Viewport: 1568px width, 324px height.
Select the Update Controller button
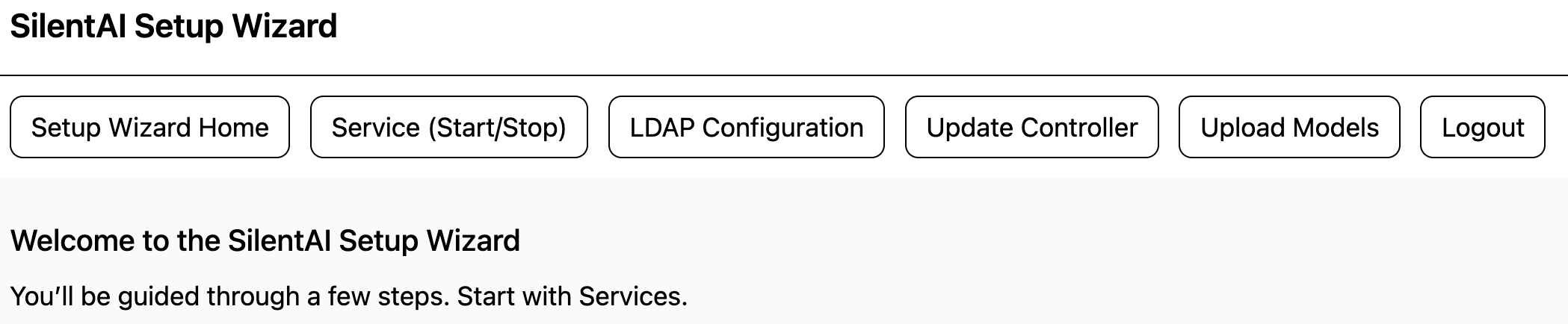[1031, 127]
